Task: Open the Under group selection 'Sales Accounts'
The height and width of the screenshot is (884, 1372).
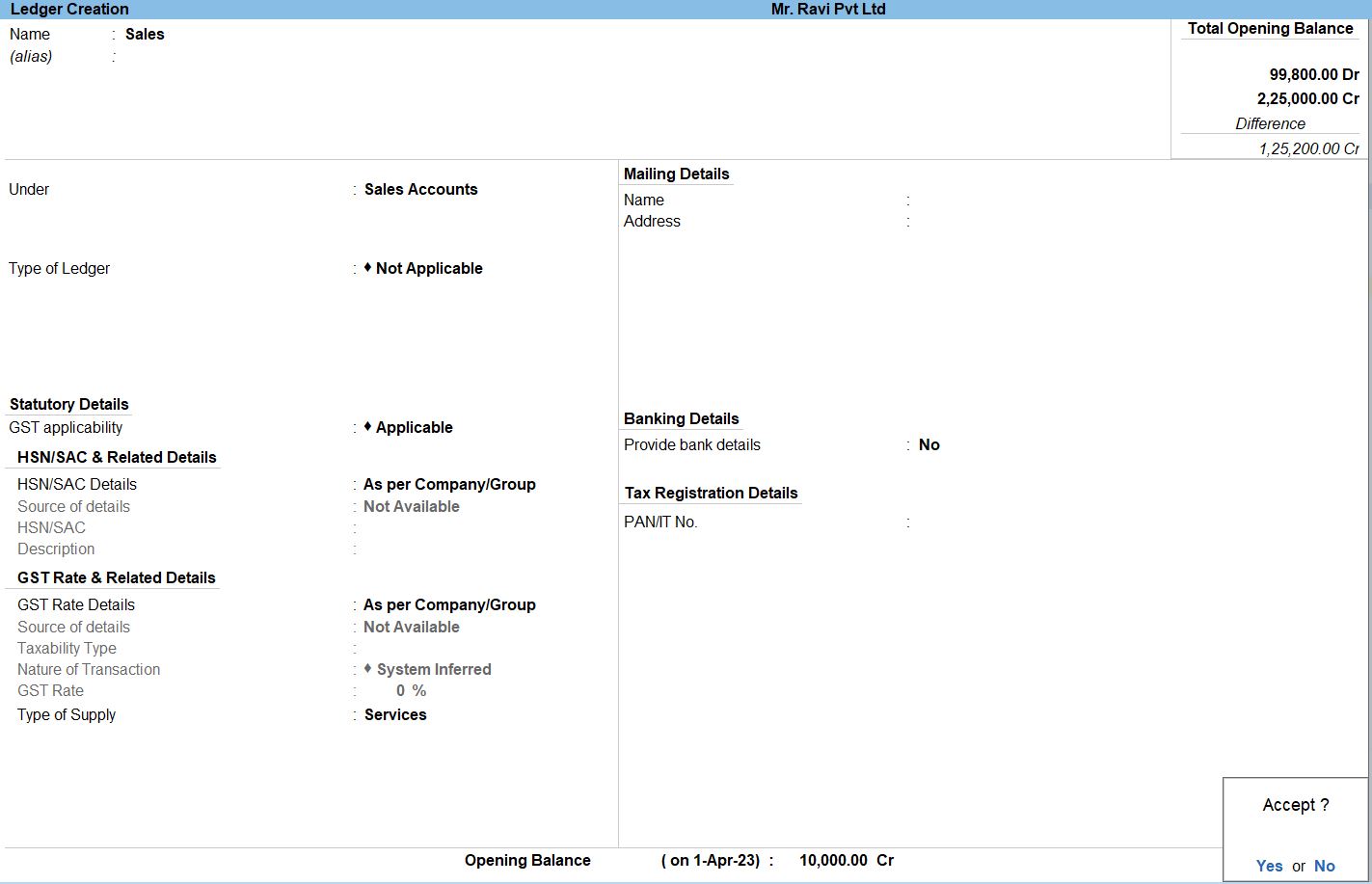Action: [420, 189]
